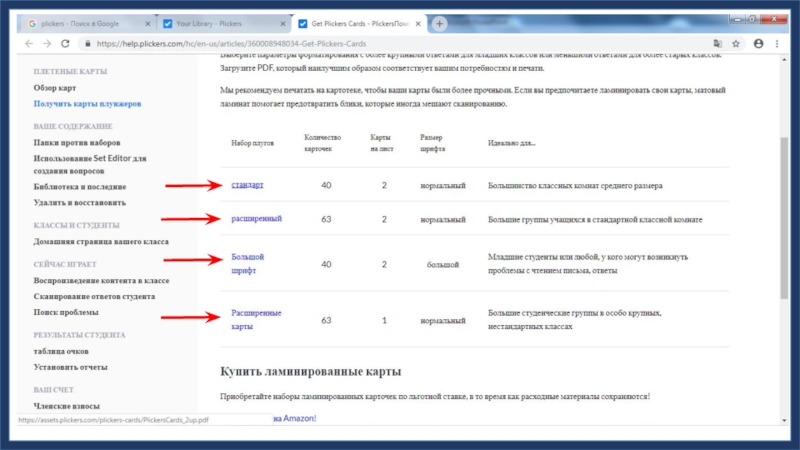Follow the 'на Amazon!' link

tap(294, 418)
